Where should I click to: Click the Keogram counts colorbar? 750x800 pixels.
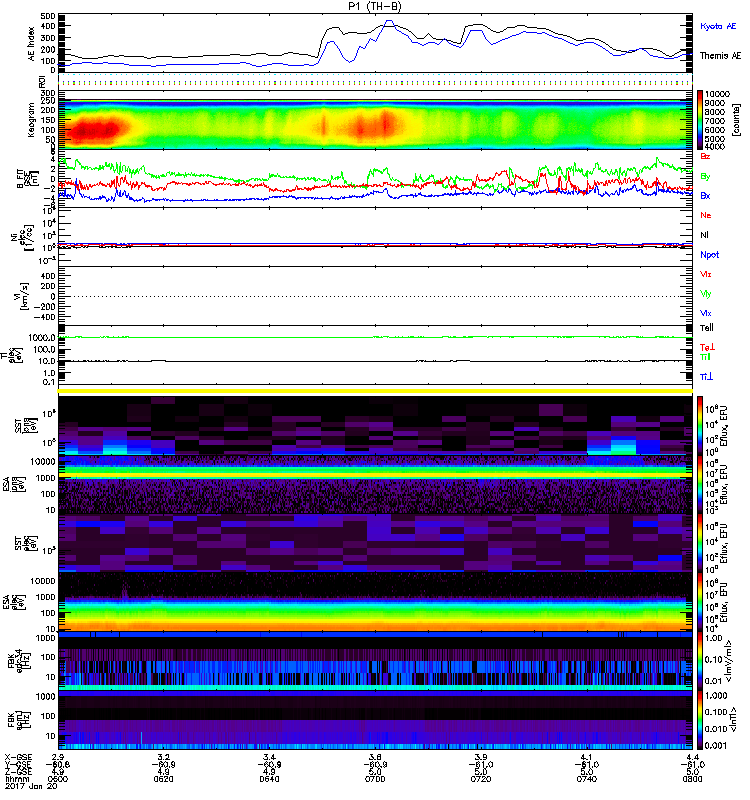pos(700,120)
